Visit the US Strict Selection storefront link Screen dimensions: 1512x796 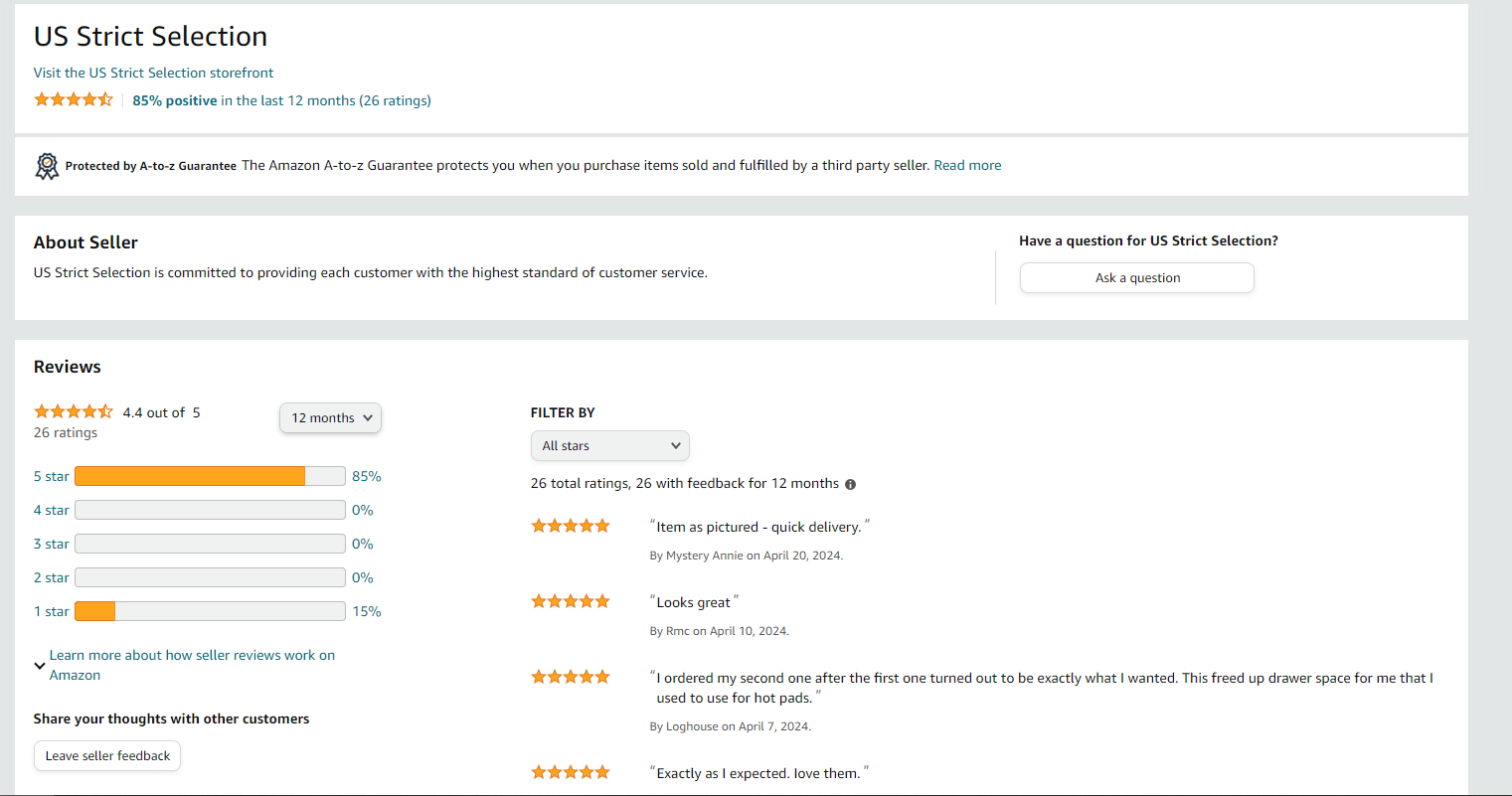pyautogui.click(x=153, y=73)
